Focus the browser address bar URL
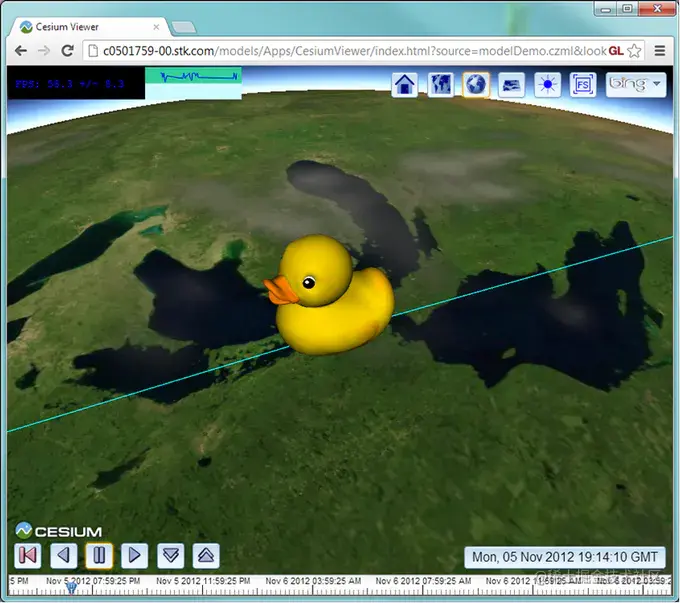 (x=354, y=51)
